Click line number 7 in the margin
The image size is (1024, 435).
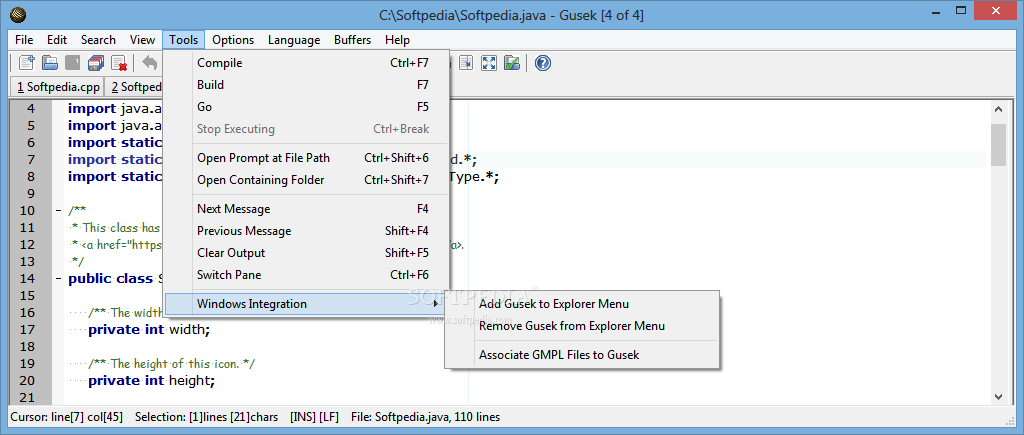click(31, 160)
